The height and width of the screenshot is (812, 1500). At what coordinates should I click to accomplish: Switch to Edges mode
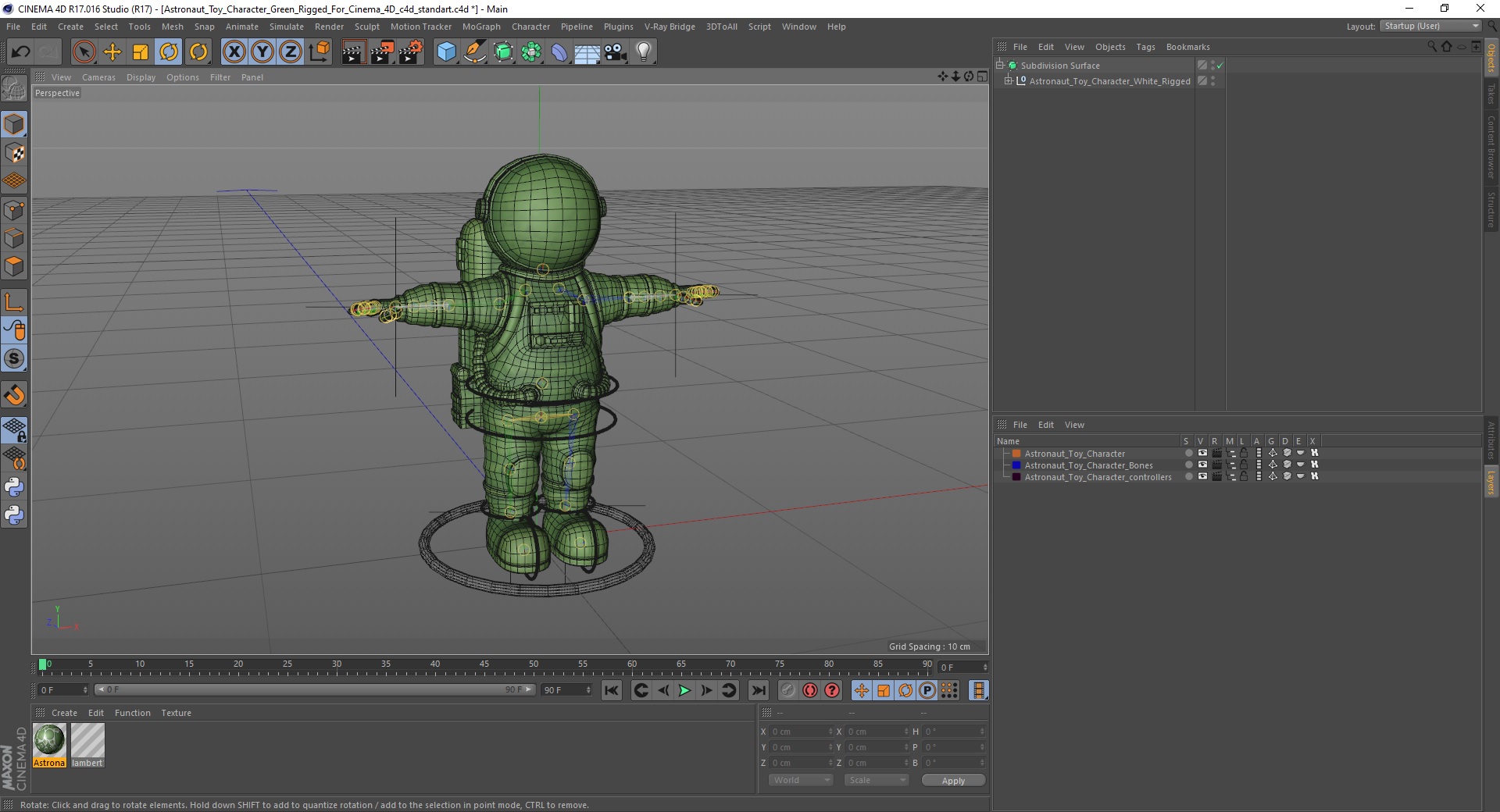tap(14, 238)
